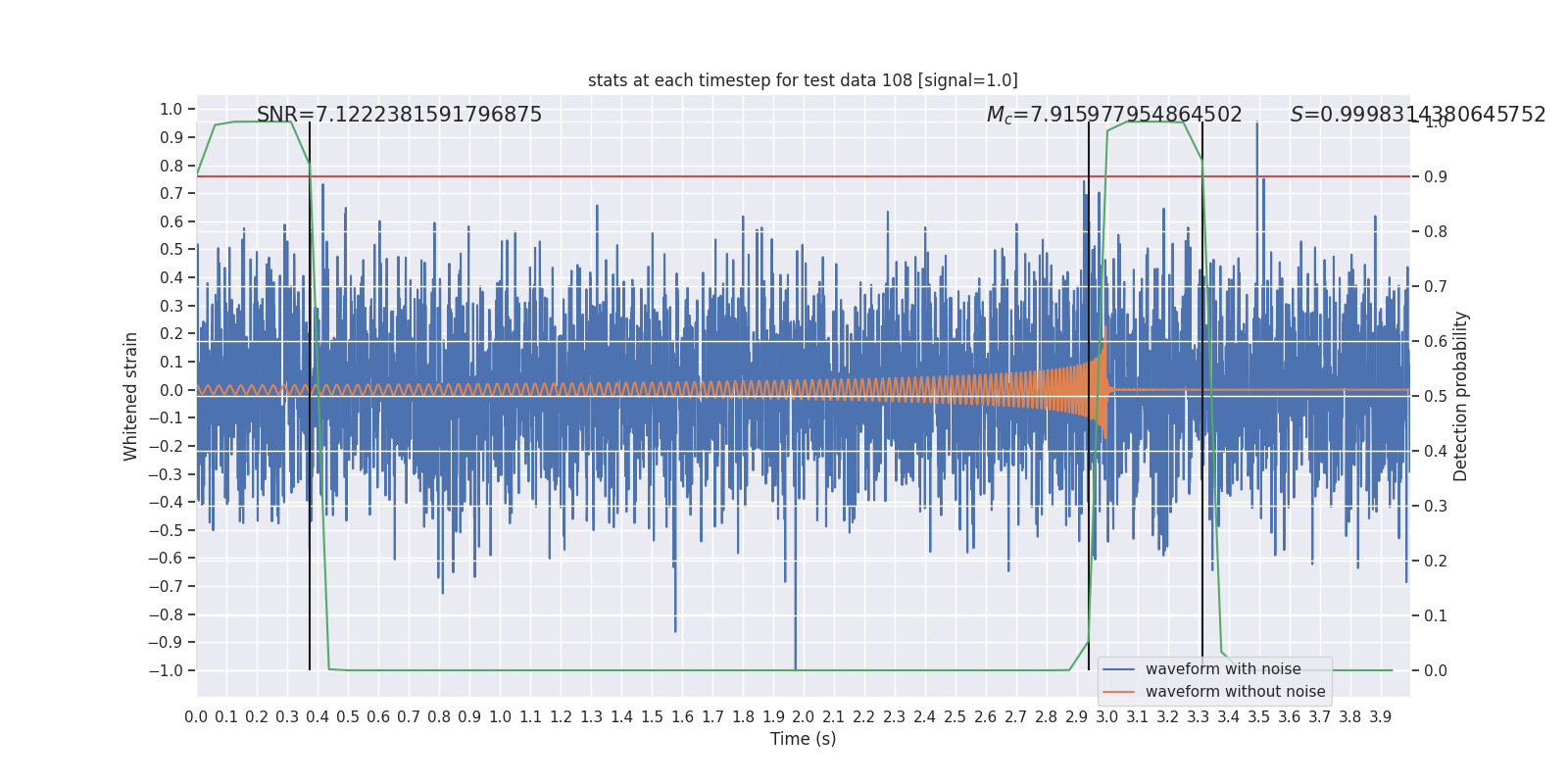
Task: Select the S=0.9998314380645752 annotation
Action: pos(1418,115)
